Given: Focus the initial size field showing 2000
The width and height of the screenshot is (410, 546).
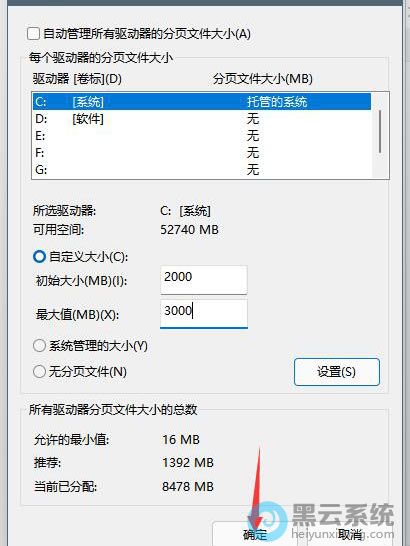Looking at the screenshot, I should 204,280.
